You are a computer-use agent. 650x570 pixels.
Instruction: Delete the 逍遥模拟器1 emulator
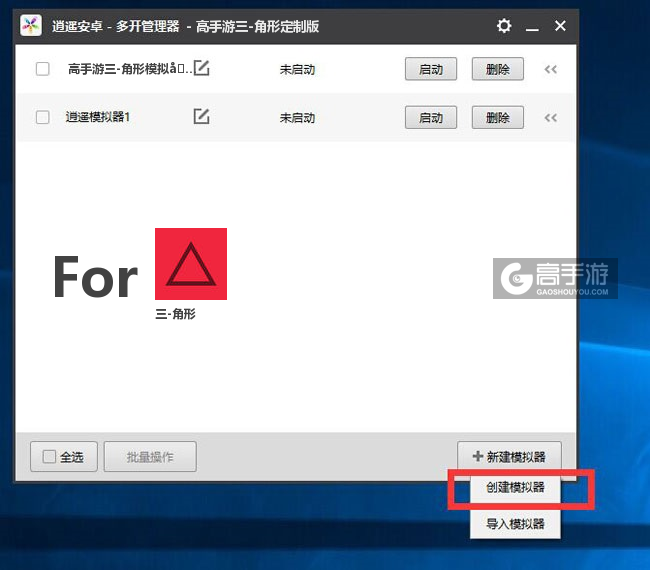click(497, 117)
